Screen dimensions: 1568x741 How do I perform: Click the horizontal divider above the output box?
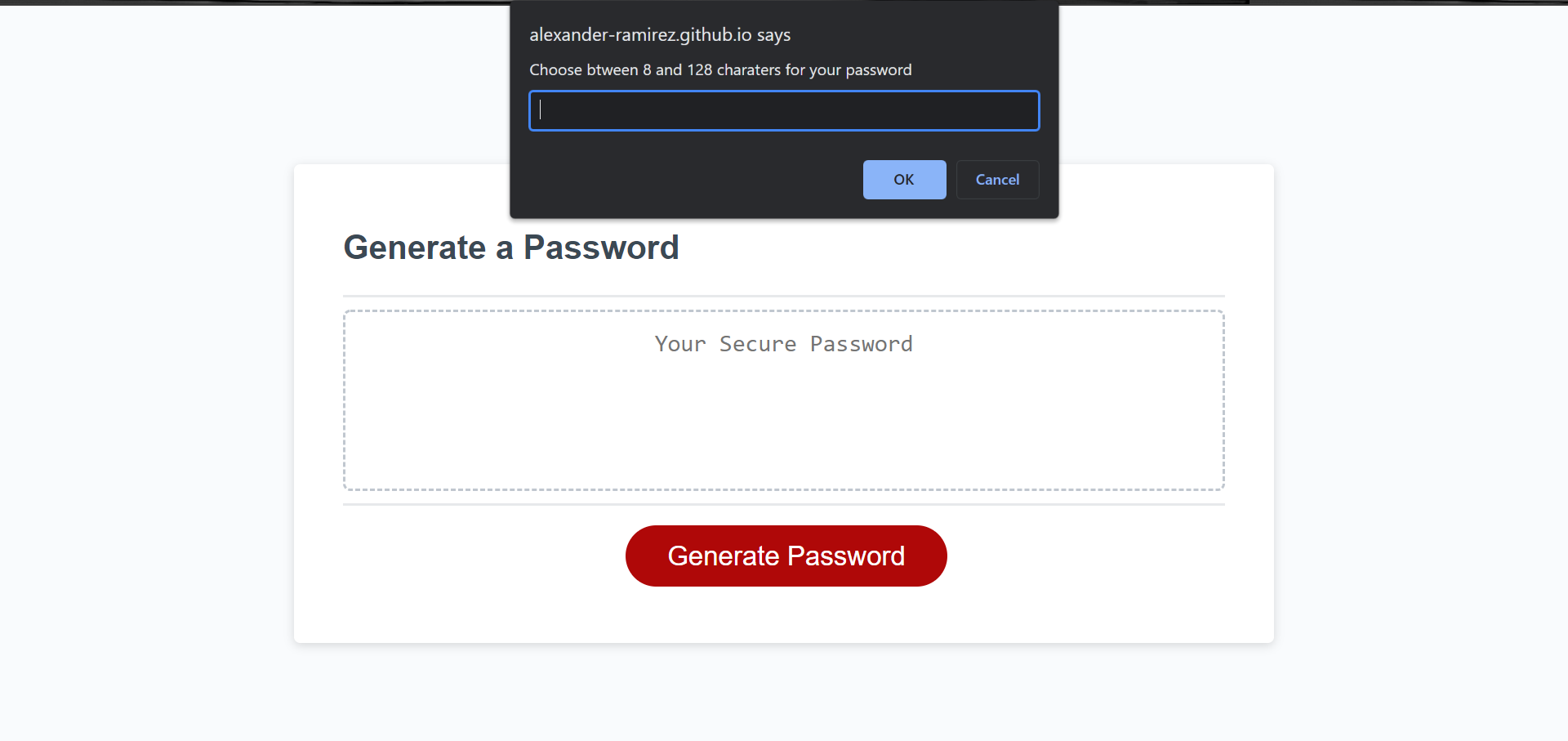pyautogui.click(x=783, y=296)
